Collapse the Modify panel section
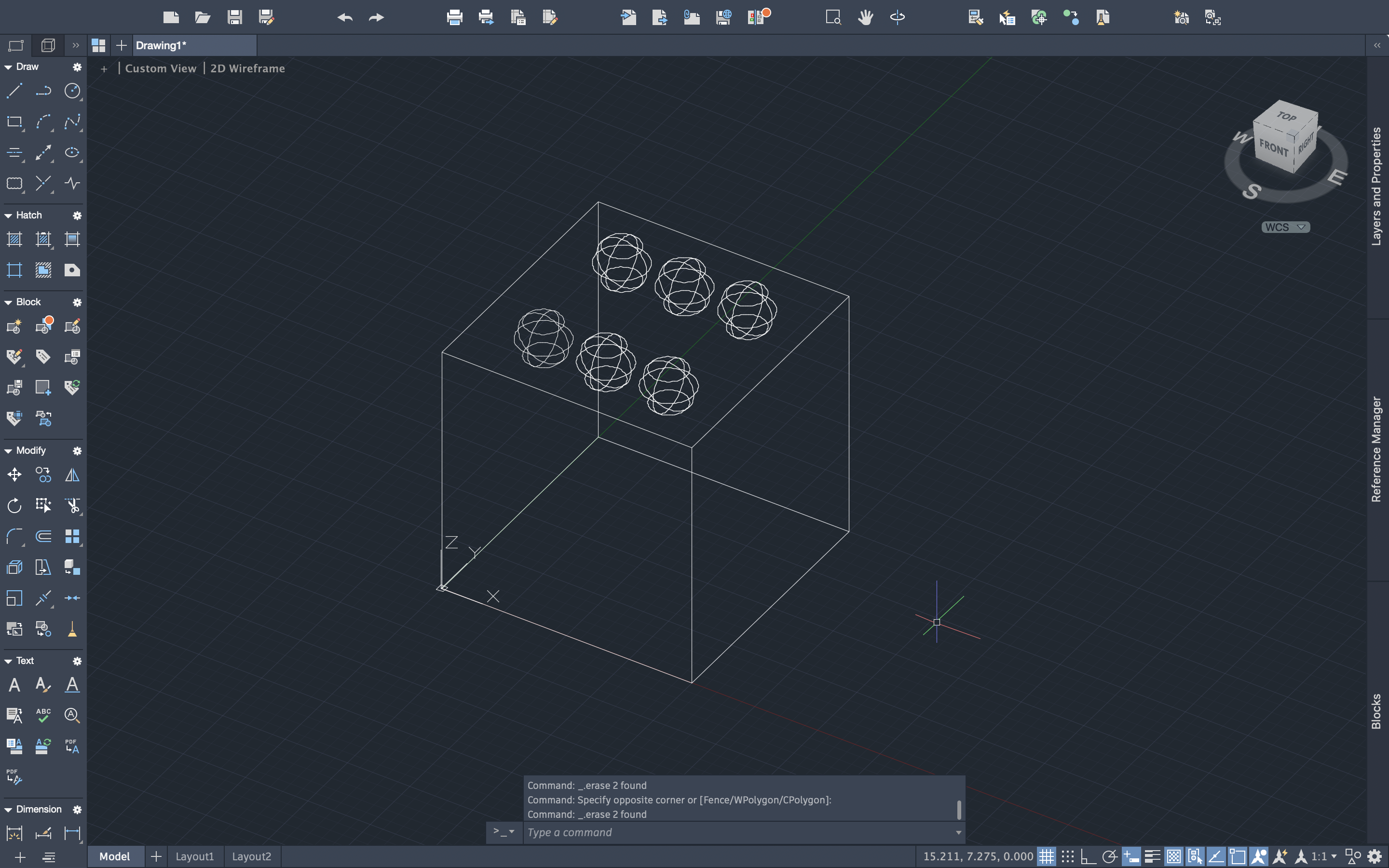 click(8, 451)
